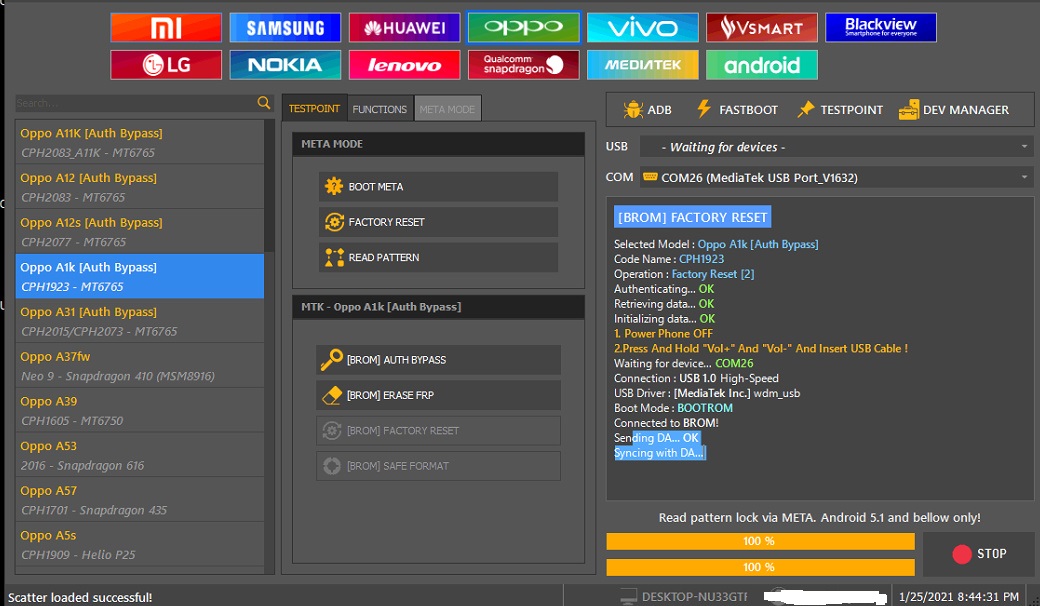The height and width of the screenshot is (606, 1040).
Task: Open DEV MANAGER
Action: pyautogui.click(x=954, y=109)
